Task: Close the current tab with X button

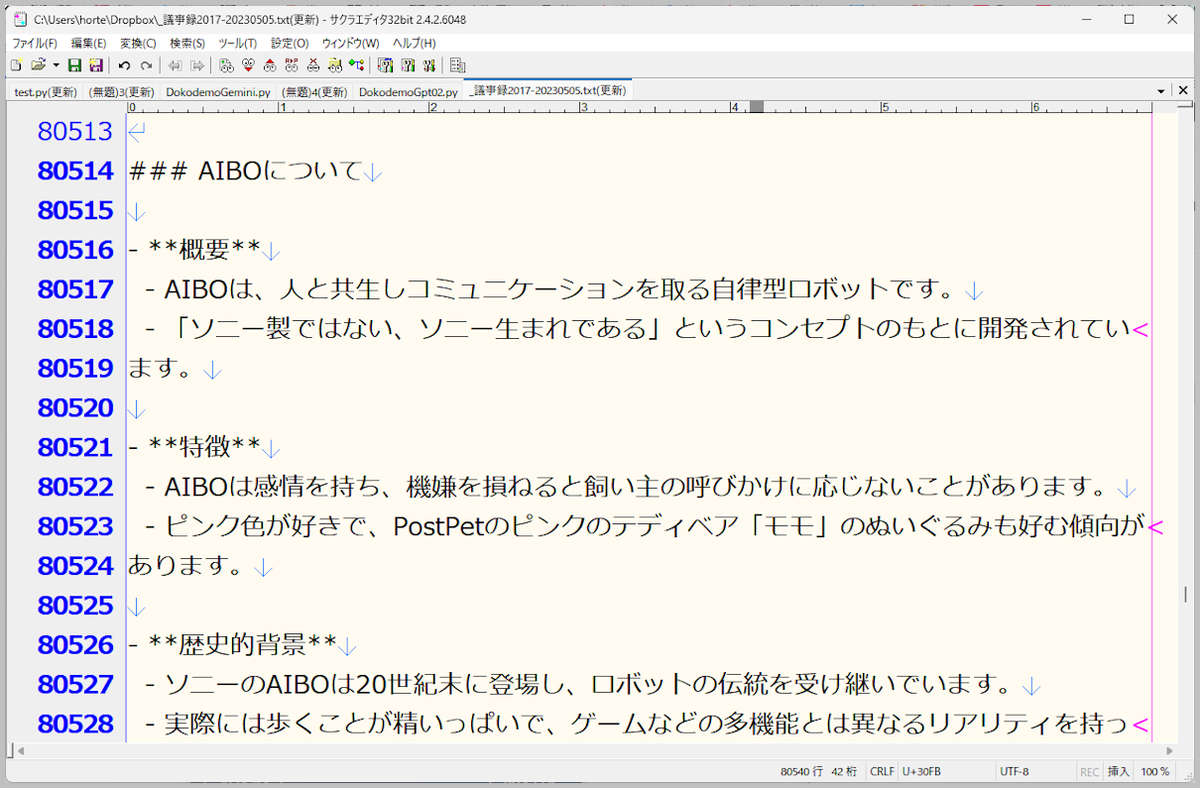Action: 1184,91
